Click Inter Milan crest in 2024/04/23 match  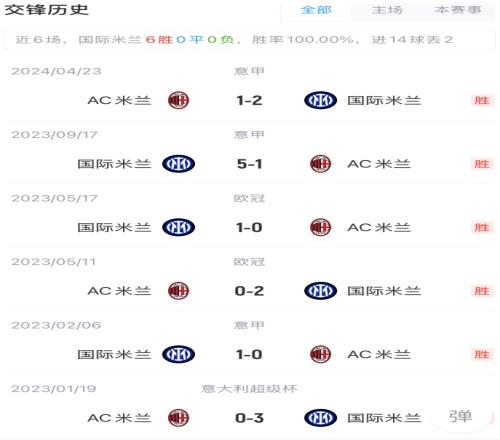[x=320, y=100]
